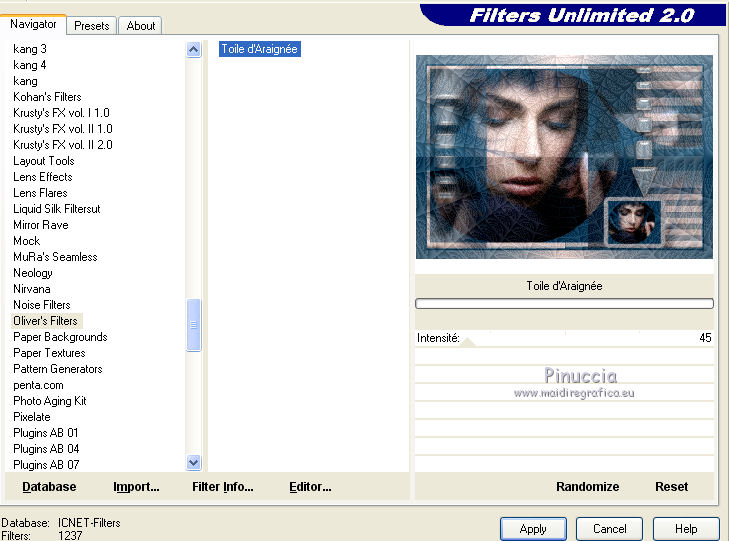Select kang 3 category
The width and height of the screenshot is (729, 541).
click(x=30, y=49)
